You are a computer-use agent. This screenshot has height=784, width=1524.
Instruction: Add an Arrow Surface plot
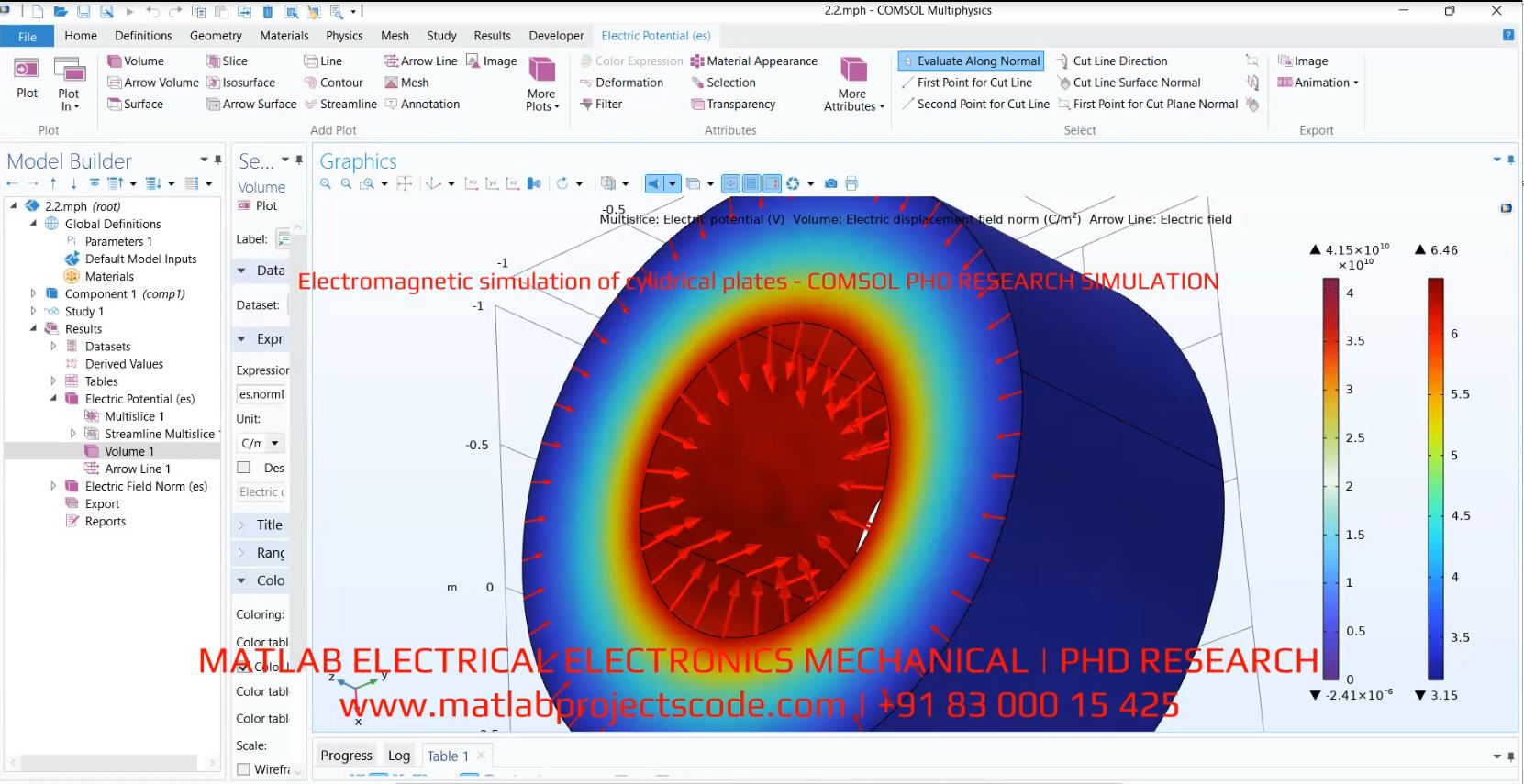[251, 105]
